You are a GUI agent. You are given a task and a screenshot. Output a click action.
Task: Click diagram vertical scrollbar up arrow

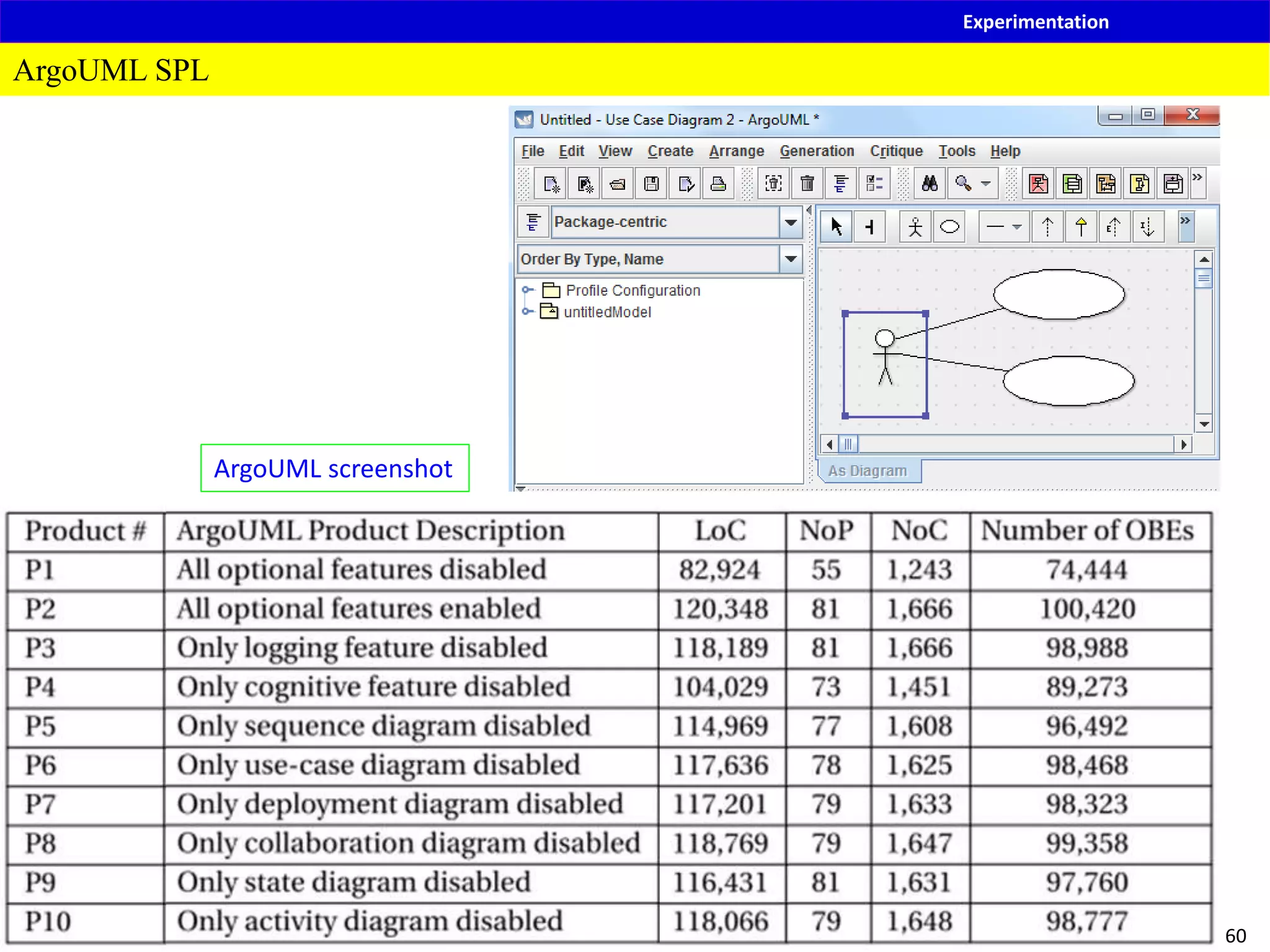(x=1204, y=259)
